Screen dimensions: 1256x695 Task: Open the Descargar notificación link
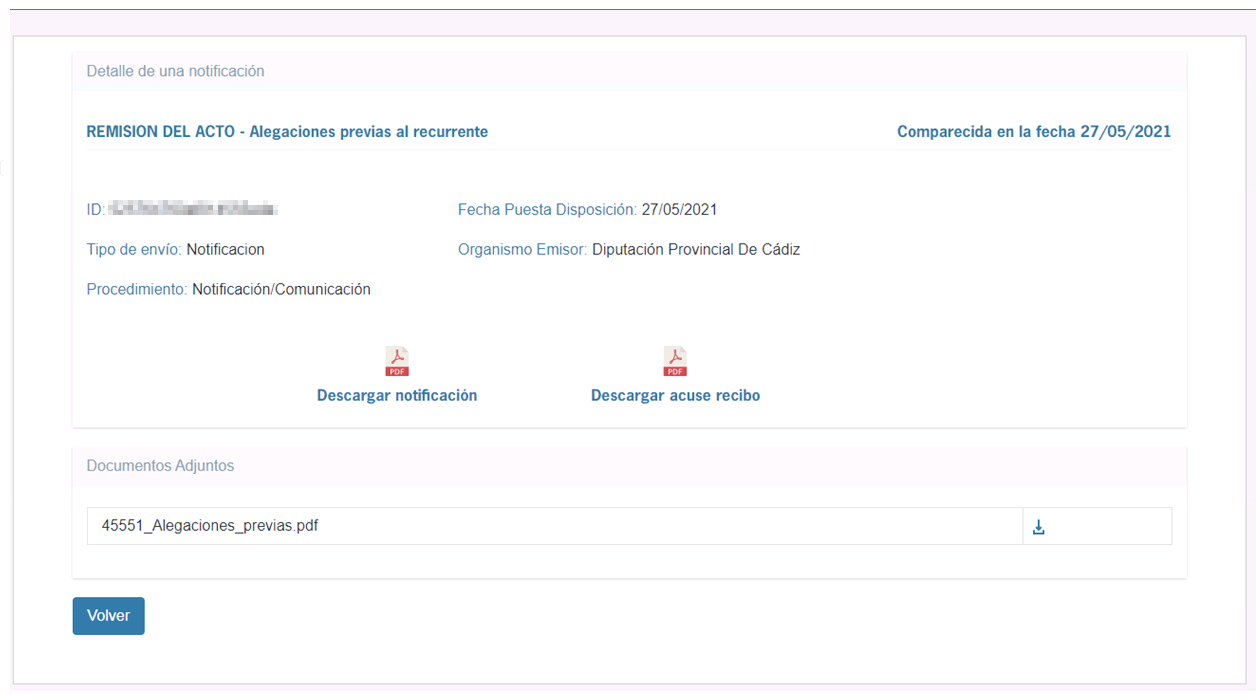coord(397,396)
